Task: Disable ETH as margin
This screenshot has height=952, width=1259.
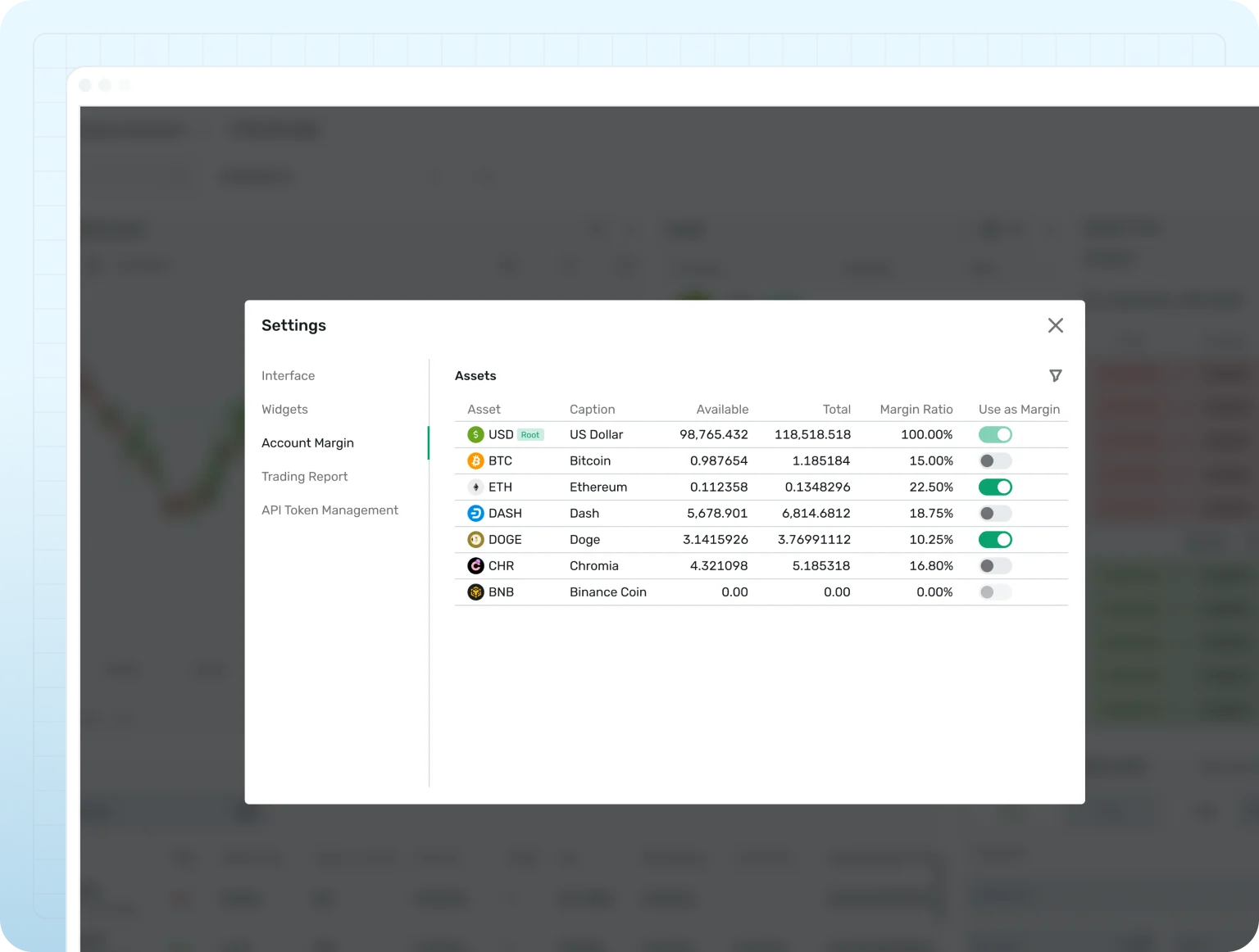Action: pos(995,487)
